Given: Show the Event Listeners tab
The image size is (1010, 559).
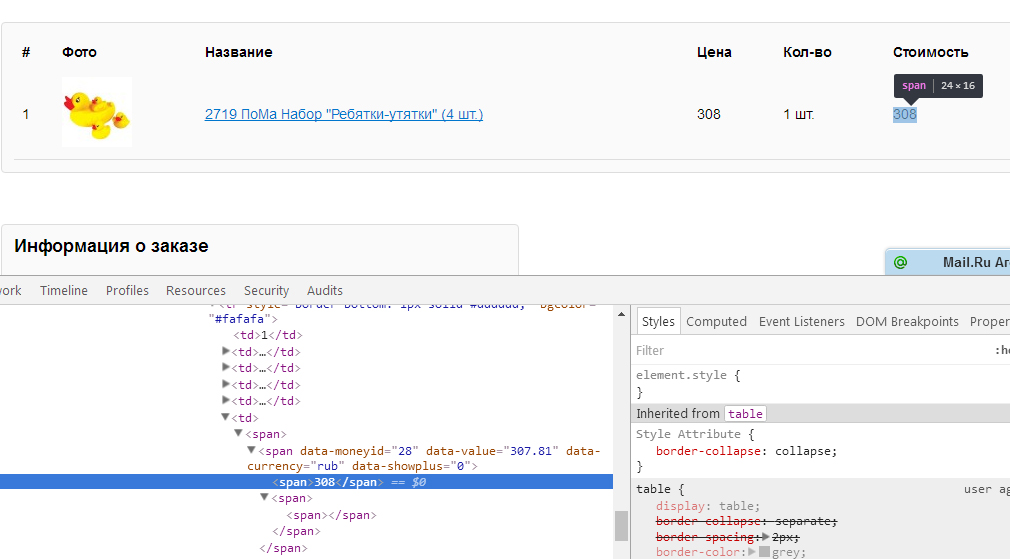Looking at the screenshot, I should click(801, 321).
